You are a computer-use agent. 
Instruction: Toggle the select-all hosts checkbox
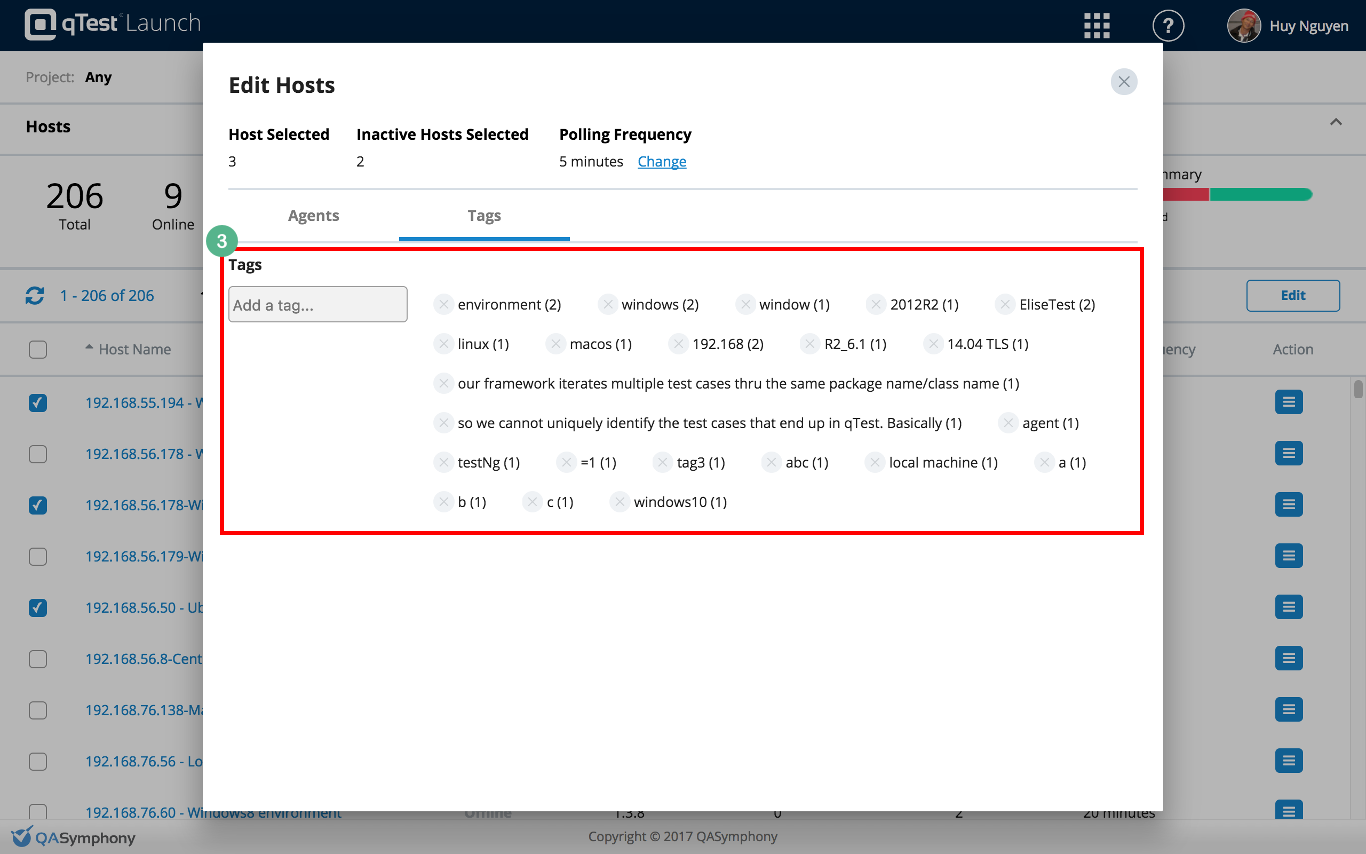pos(38,350)
